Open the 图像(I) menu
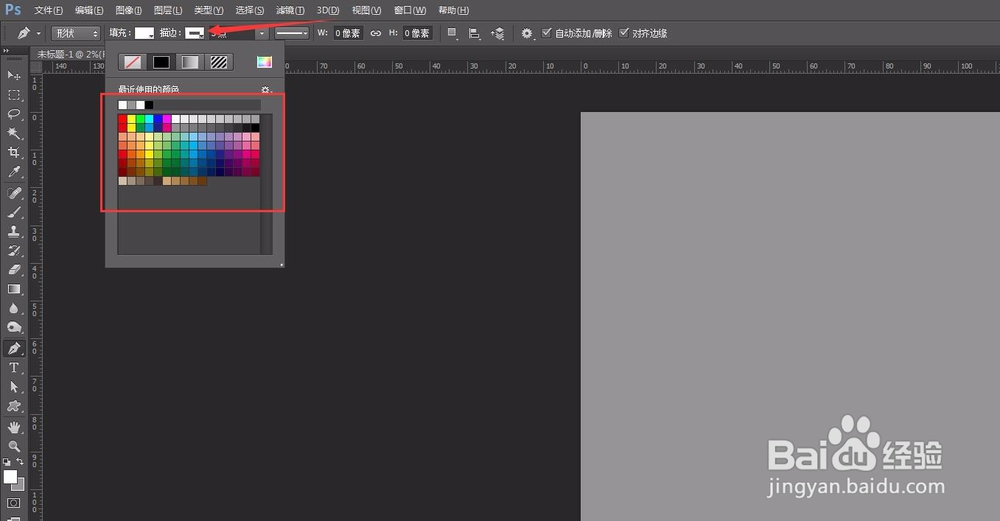Image resolution: width=1000 pixels, height=521 pixels. coord(128,10)
